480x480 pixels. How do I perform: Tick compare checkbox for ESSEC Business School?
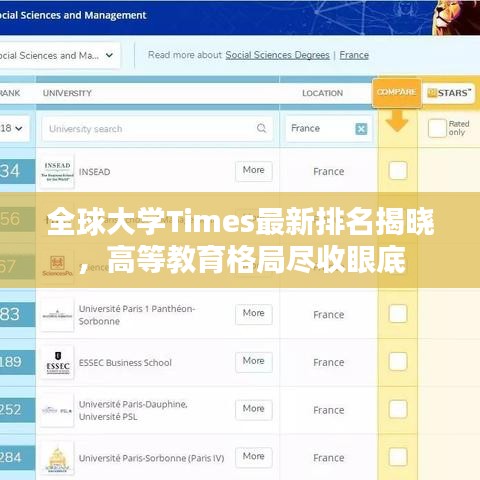(x=398, y=361)
